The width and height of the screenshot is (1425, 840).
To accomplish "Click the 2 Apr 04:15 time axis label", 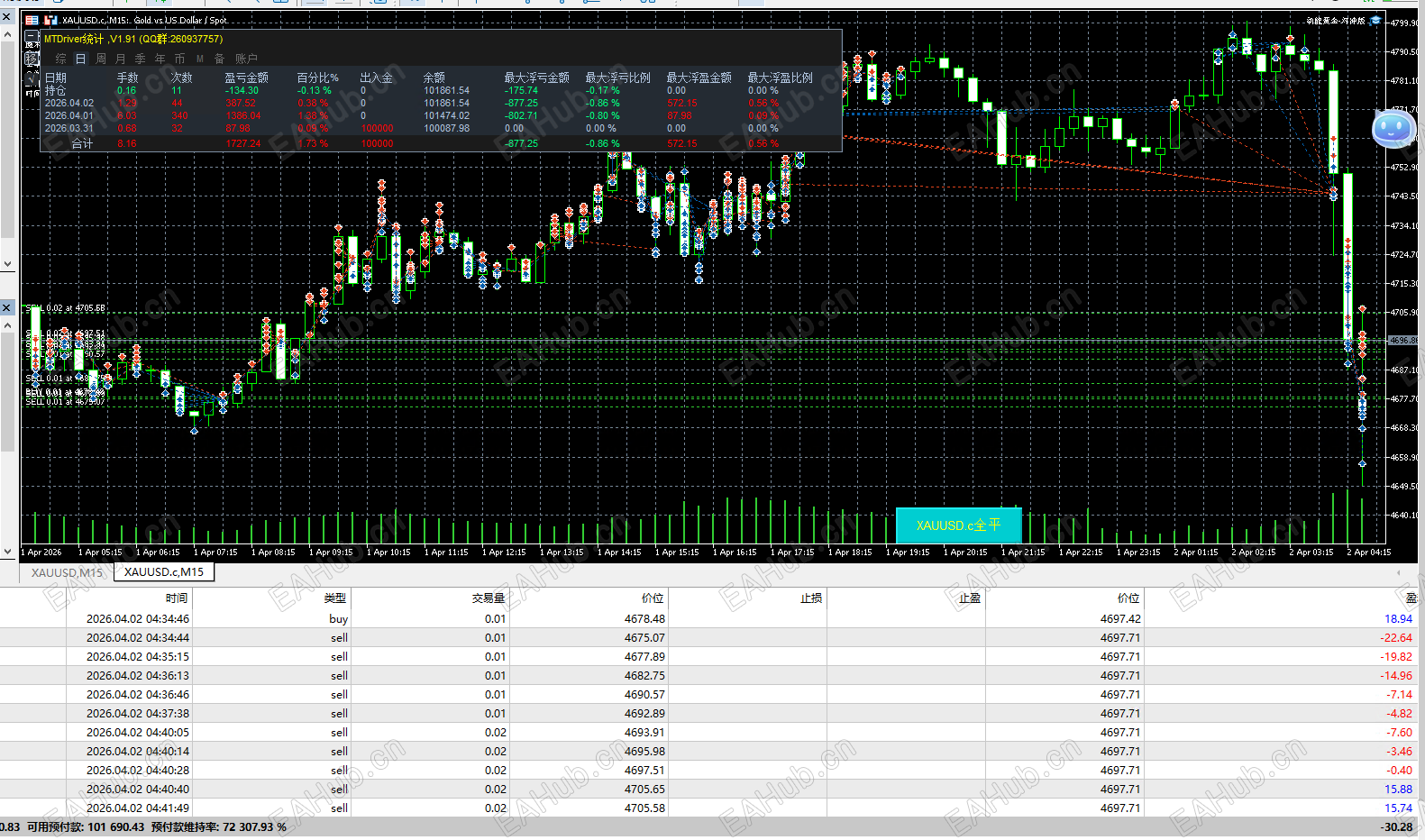I will pyautogui.click(x=1369, y=552).
